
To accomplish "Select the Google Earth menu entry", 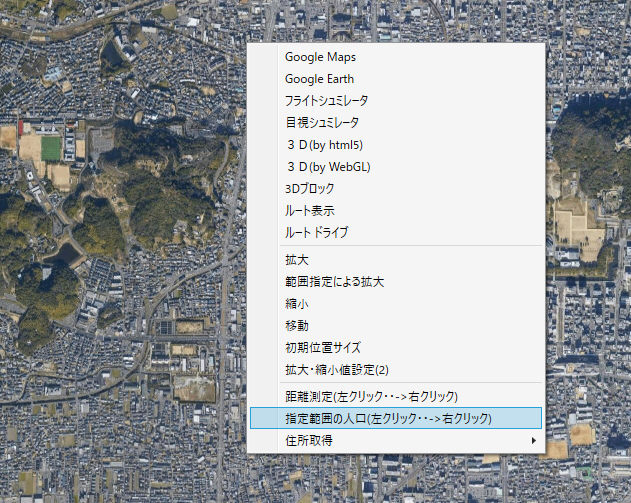I will click(x=319, y=79).
